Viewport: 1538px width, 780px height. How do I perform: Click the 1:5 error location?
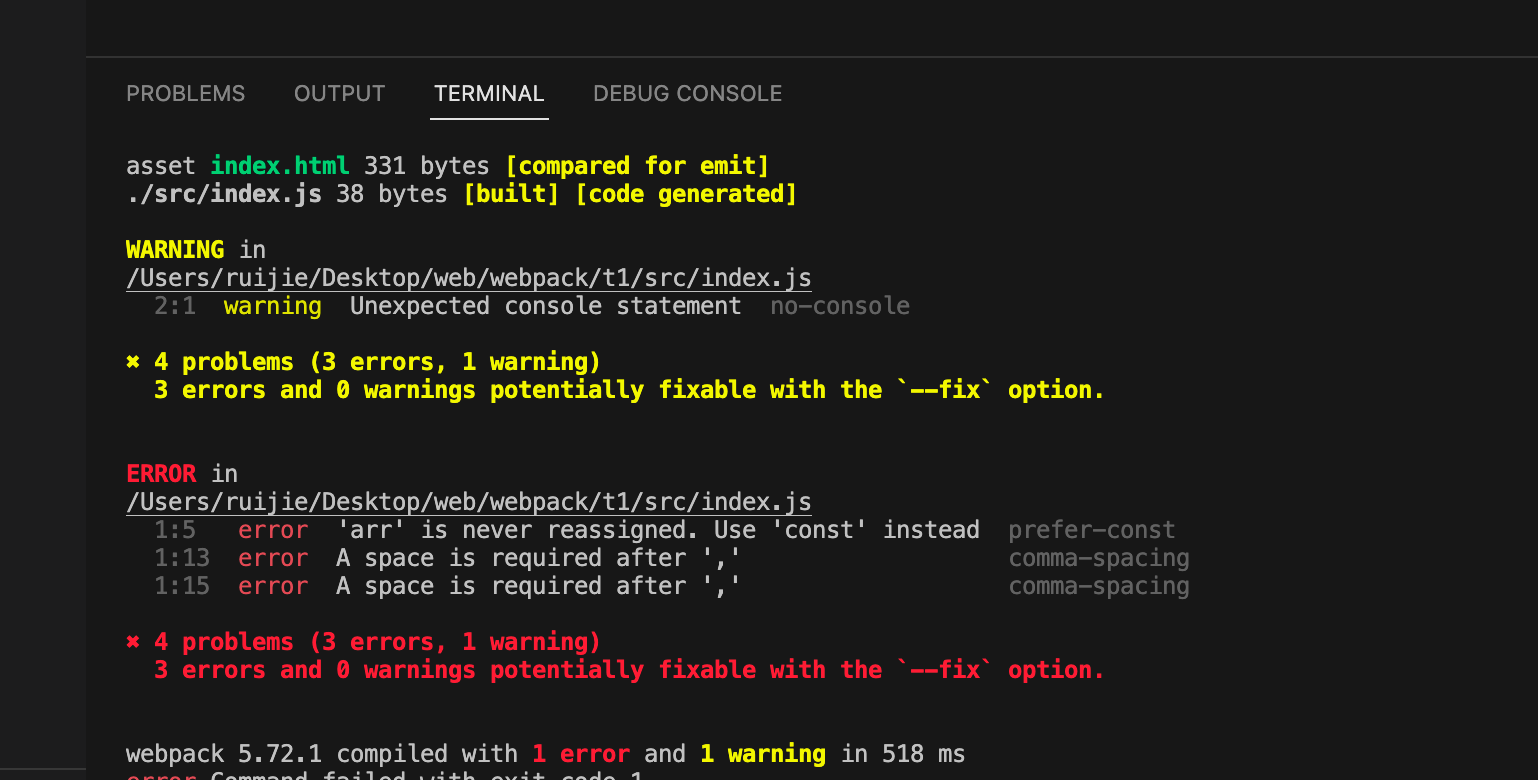tap(175, 530)
